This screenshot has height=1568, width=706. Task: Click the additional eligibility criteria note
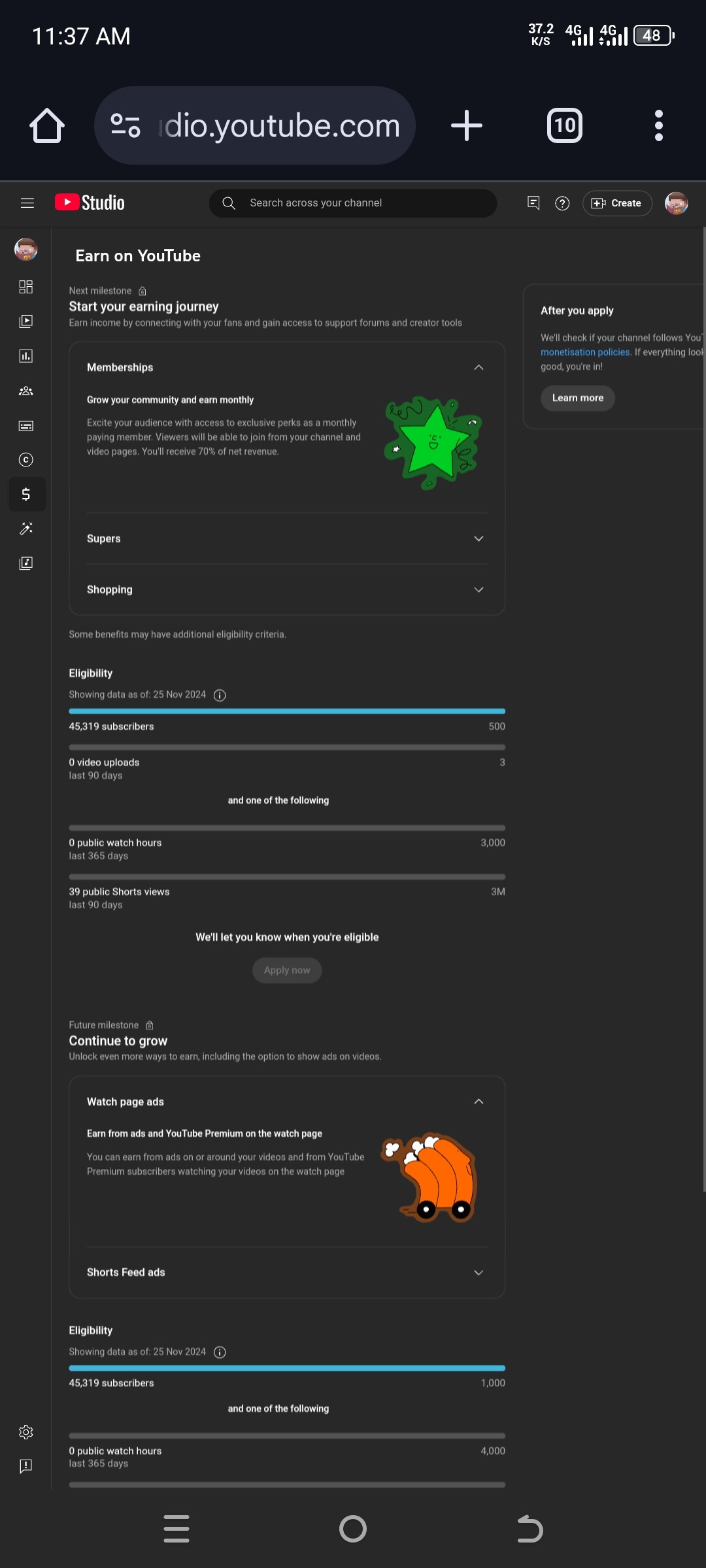point(177,634)
